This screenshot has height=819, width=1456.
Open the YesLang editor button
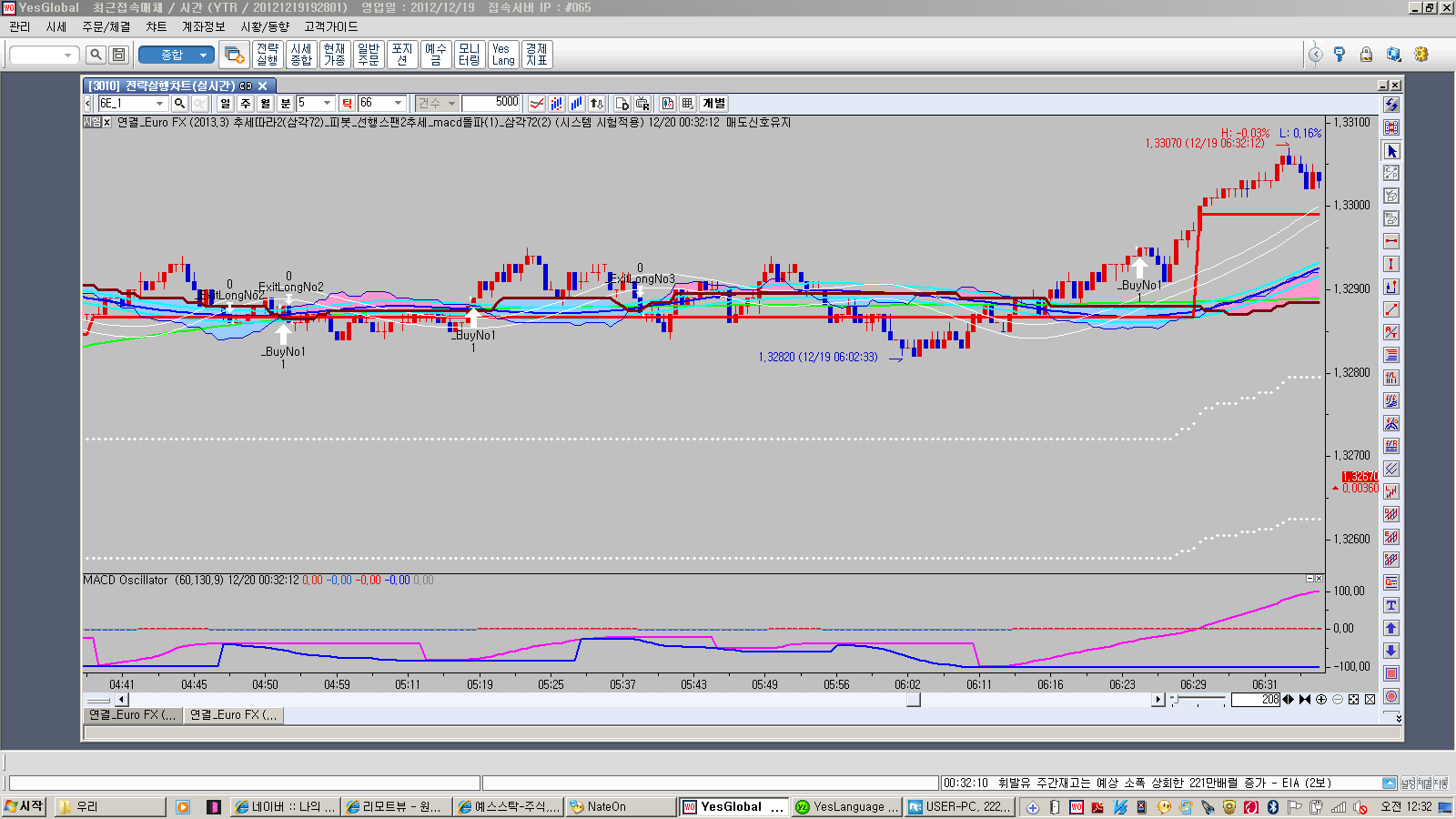pos(503,55)
